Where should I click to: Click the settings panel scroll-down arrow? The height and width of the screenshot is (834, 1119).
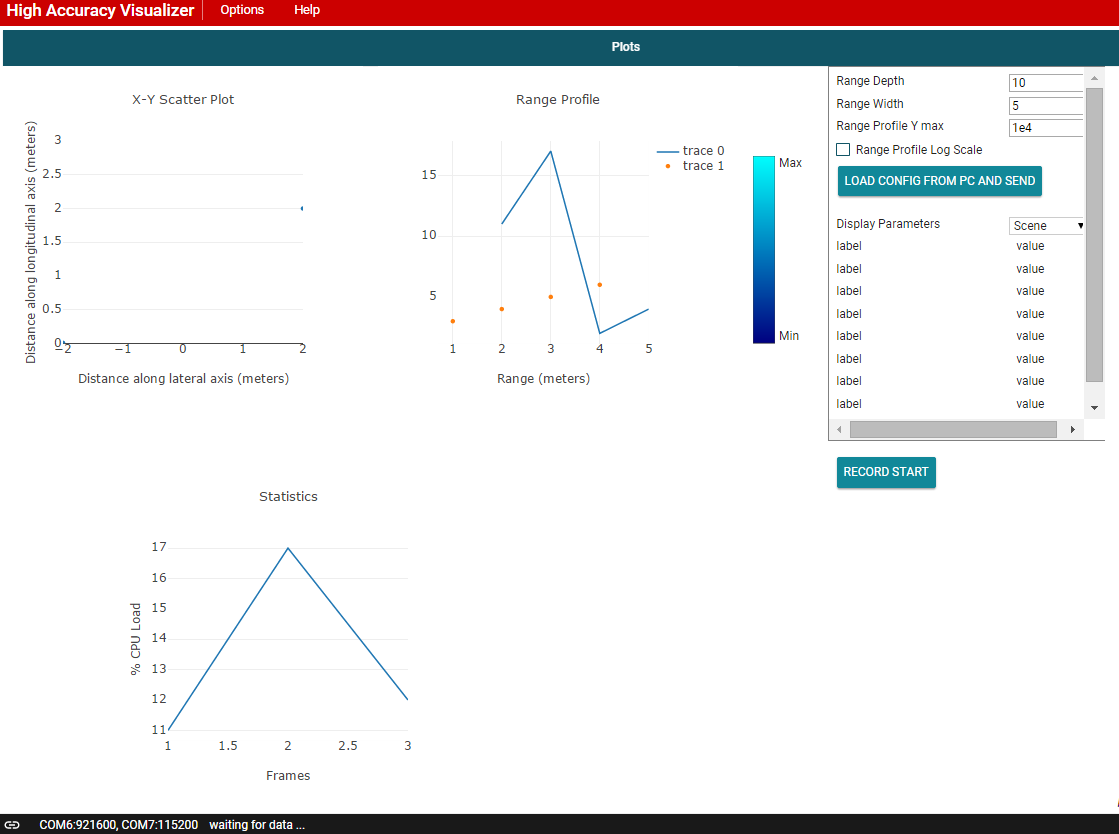coord(1094,408)
